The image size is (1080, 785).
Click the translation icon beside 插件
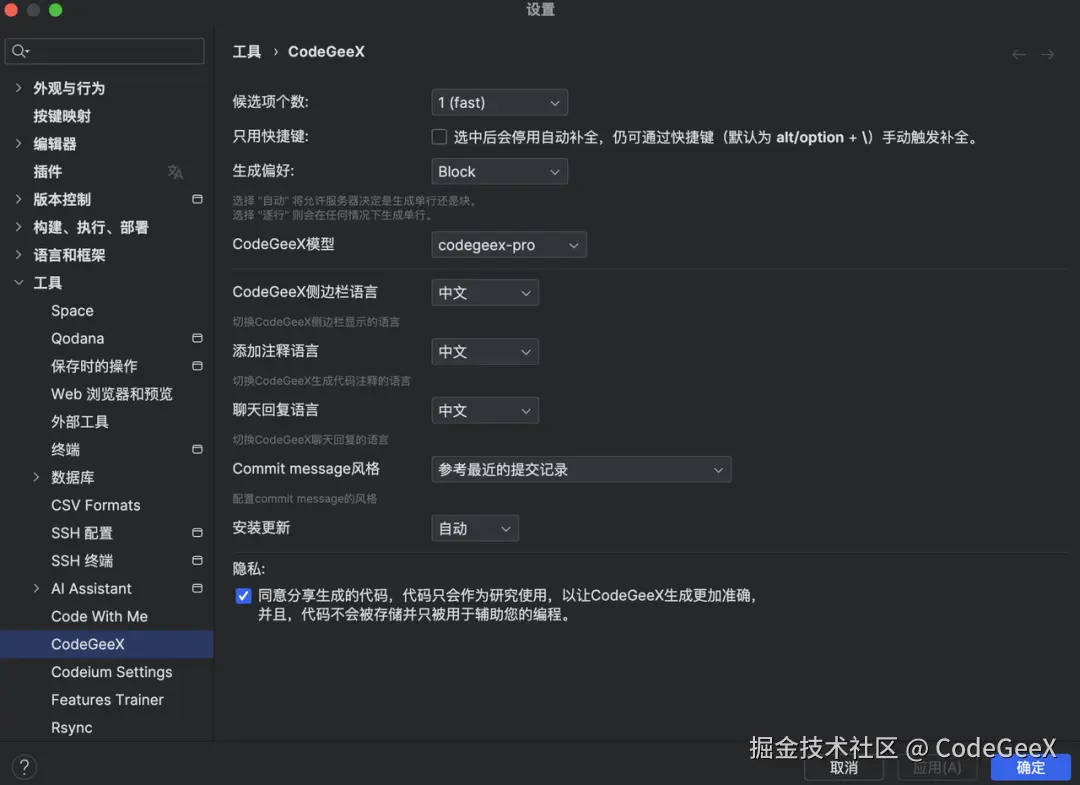tap(175, 172)
